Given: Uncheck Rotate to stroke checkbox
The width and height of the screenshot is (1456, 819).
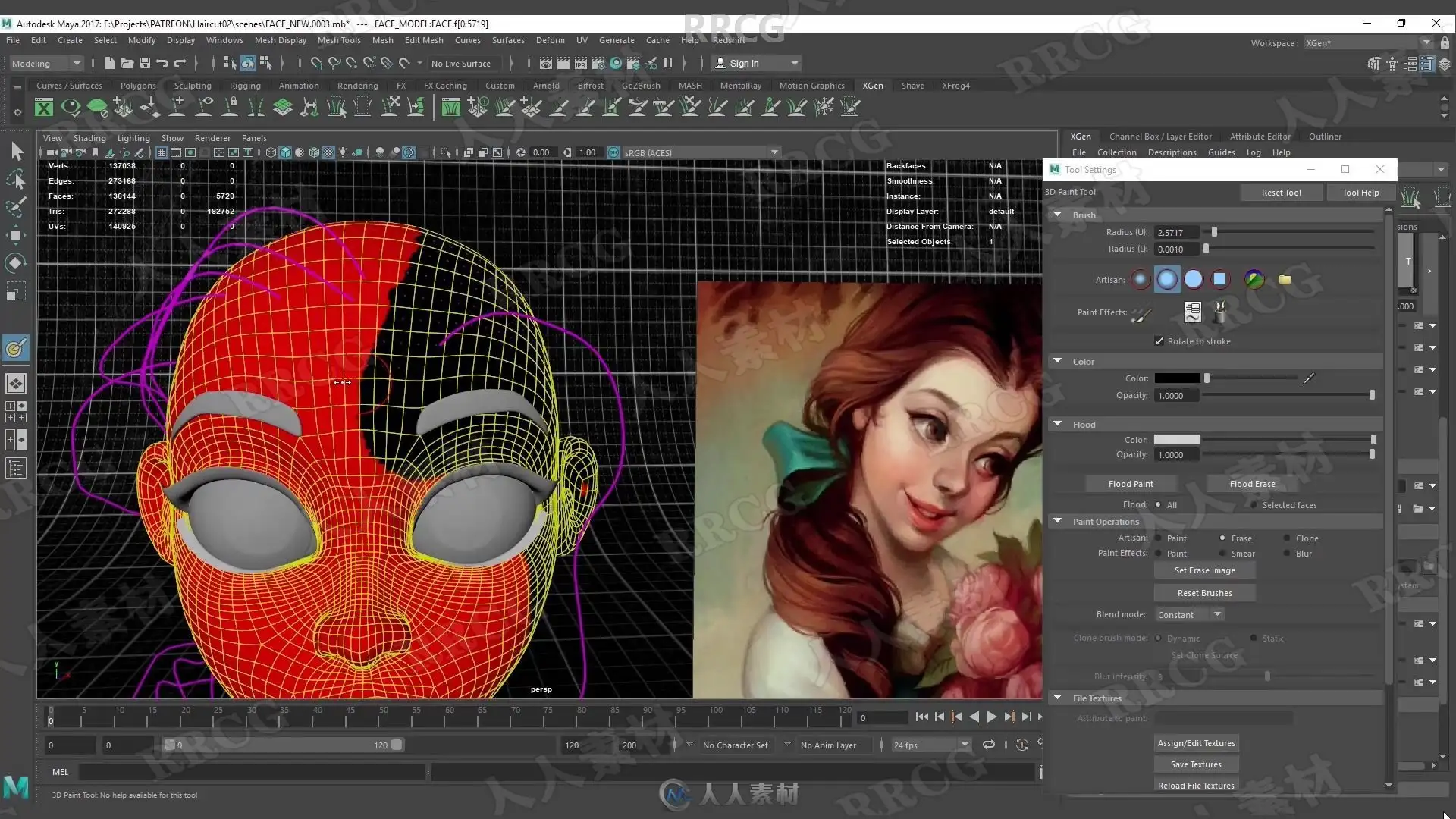Looking at the screenshot, I should tap(1159, 341).
